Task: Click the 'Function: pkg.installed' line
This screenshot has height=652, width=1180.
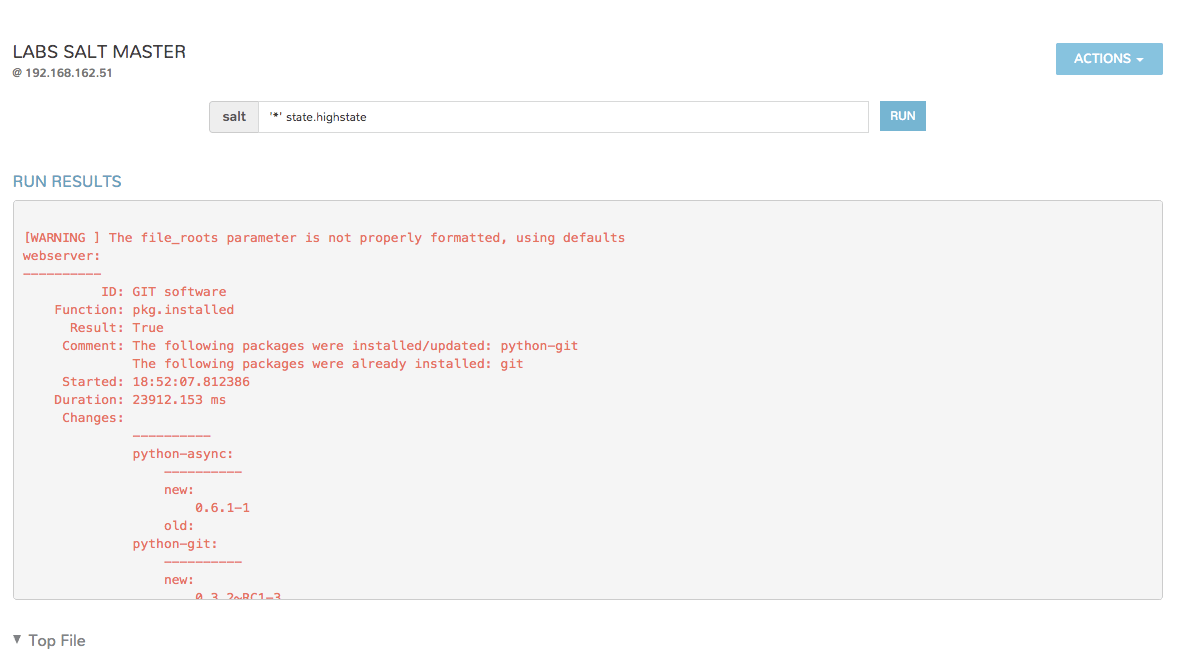Action: click(x=144, y=310)
